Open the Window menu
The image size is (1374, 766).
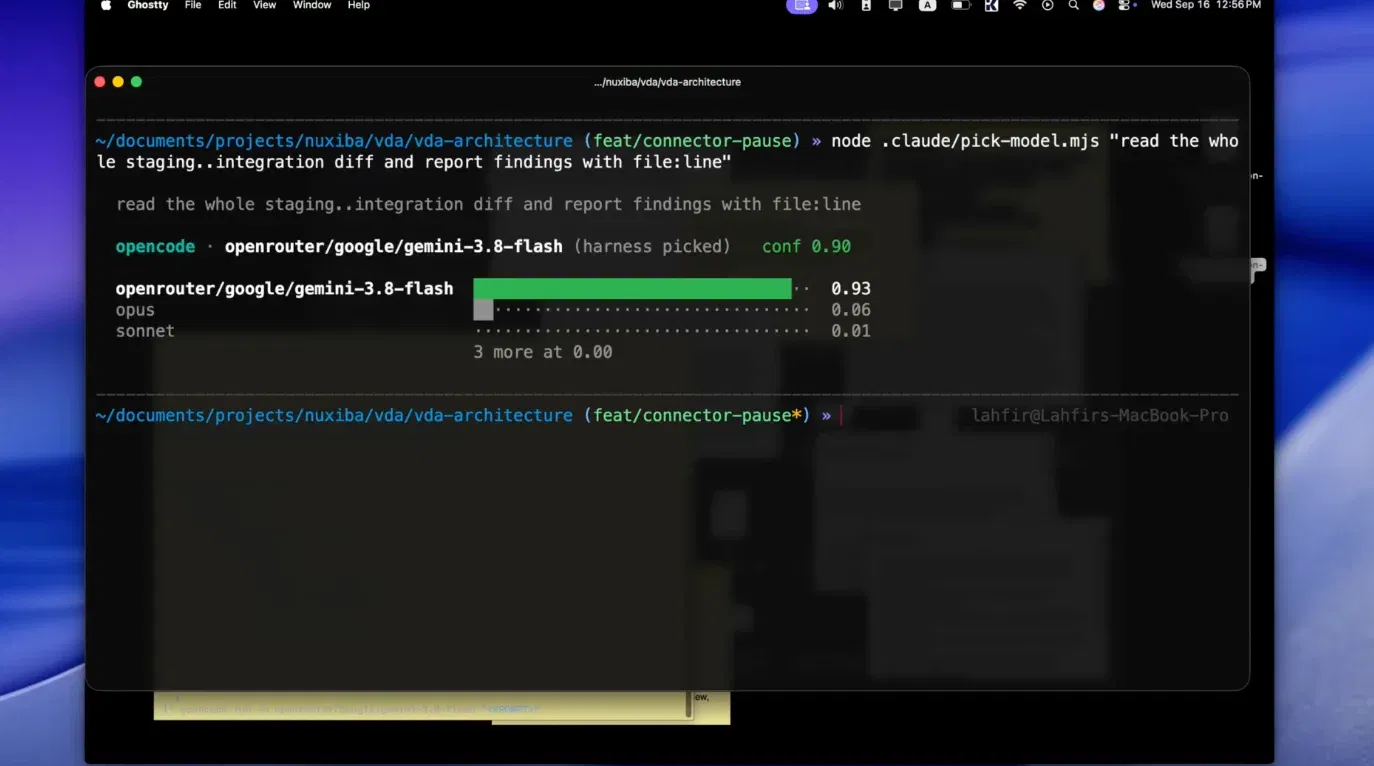[312, 5]
